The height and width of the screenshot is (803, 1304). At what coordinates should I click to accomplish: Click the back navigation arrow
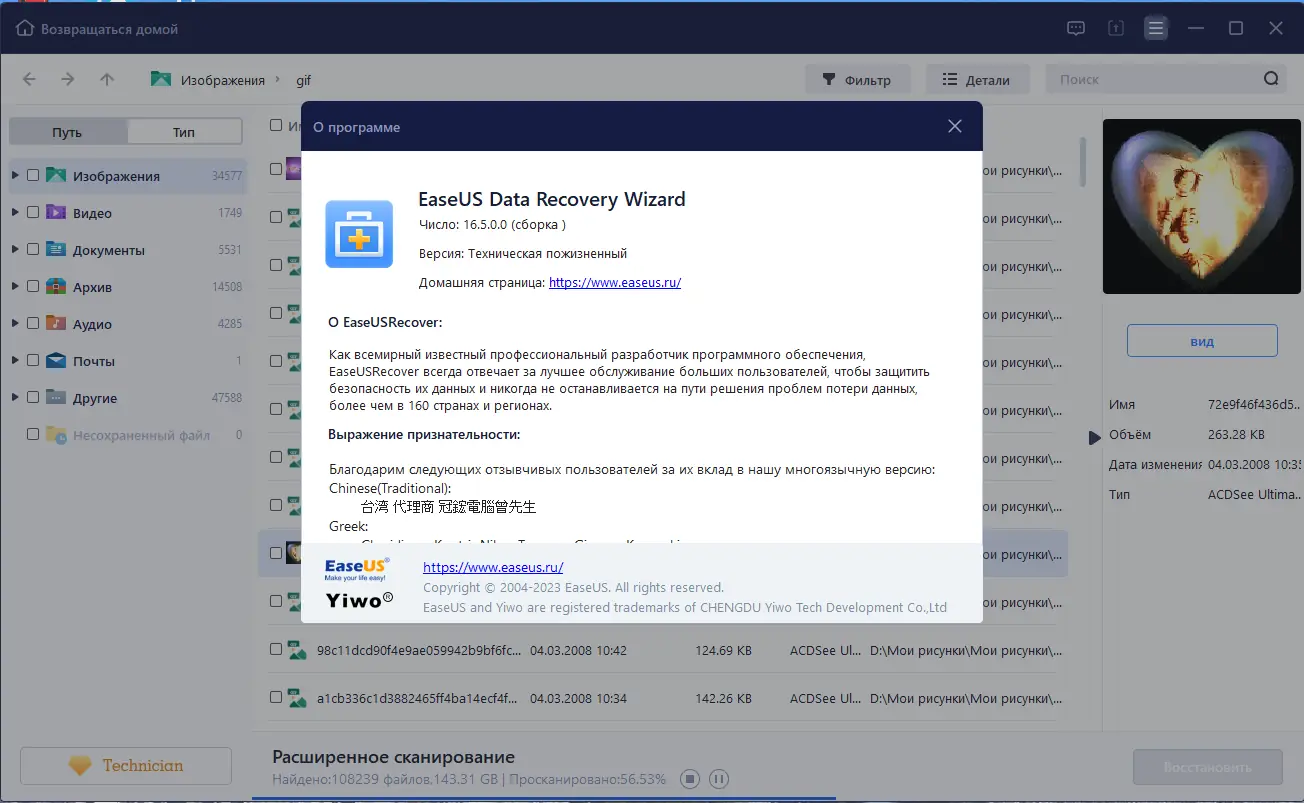[x=30, y=78]
